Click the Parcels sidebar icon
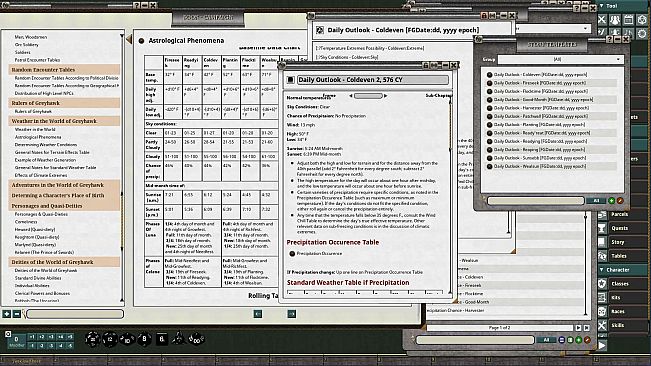 [x=602, y=215]
